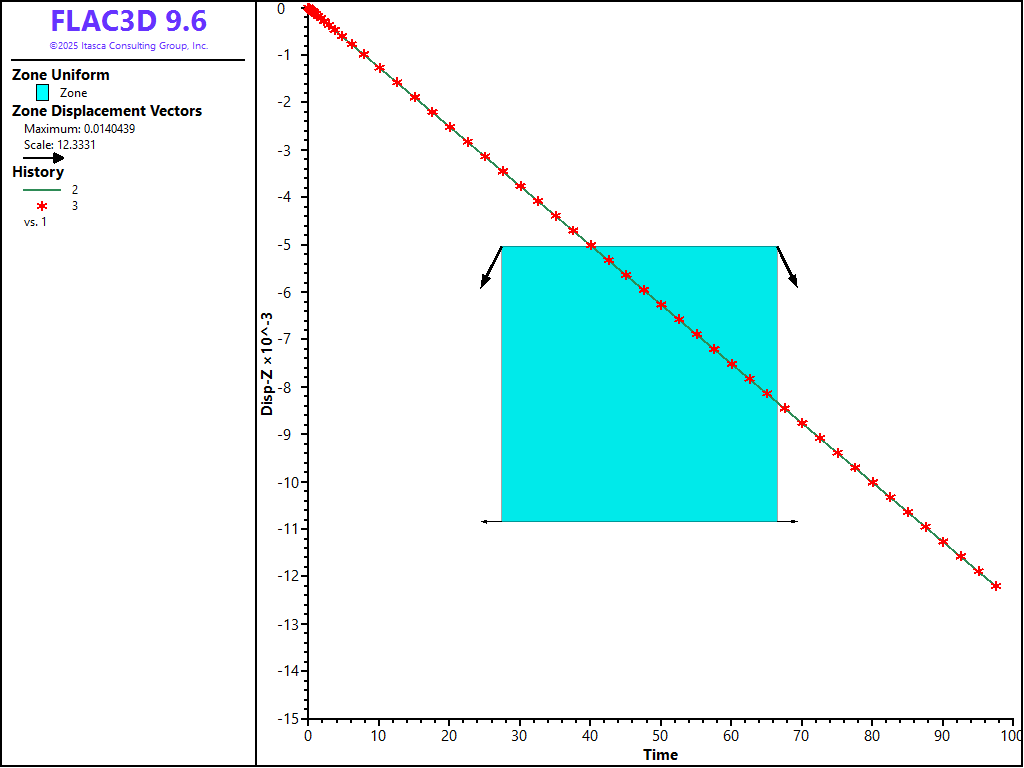This screenshot has width=1024, height=768.
Task: Click the 'vs. 1' legend entry
Action: point(35,222)
